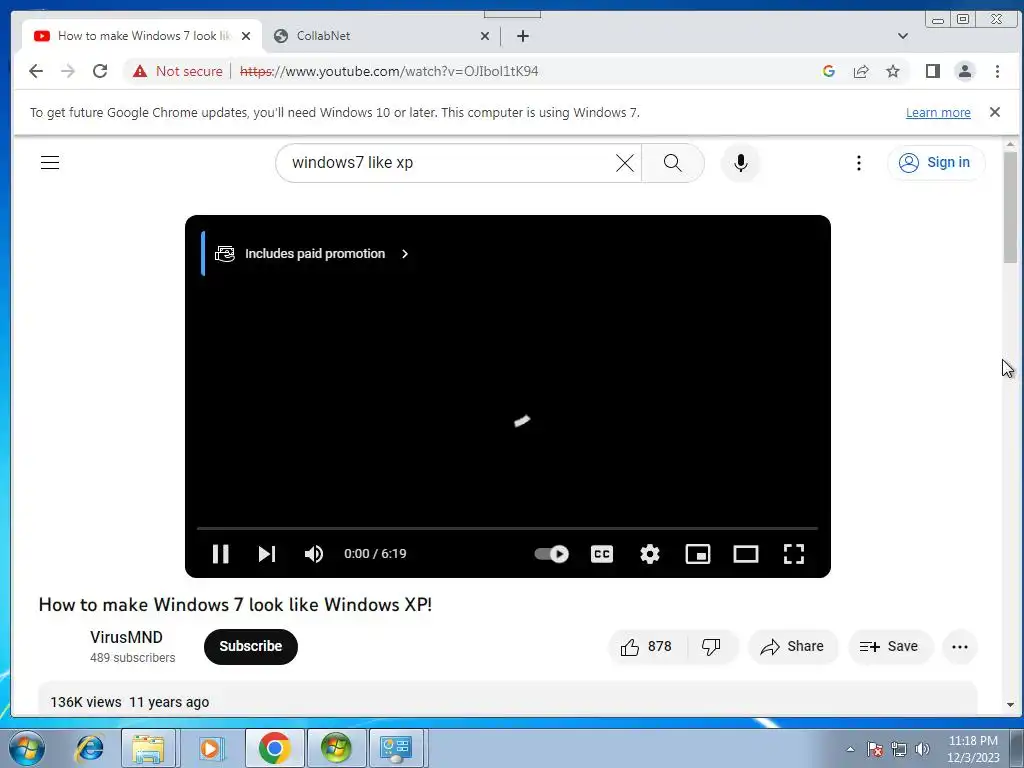Click the Not secure warning indicator
This screenshot has width=1024, height=768.
click(x=178, y=71)
